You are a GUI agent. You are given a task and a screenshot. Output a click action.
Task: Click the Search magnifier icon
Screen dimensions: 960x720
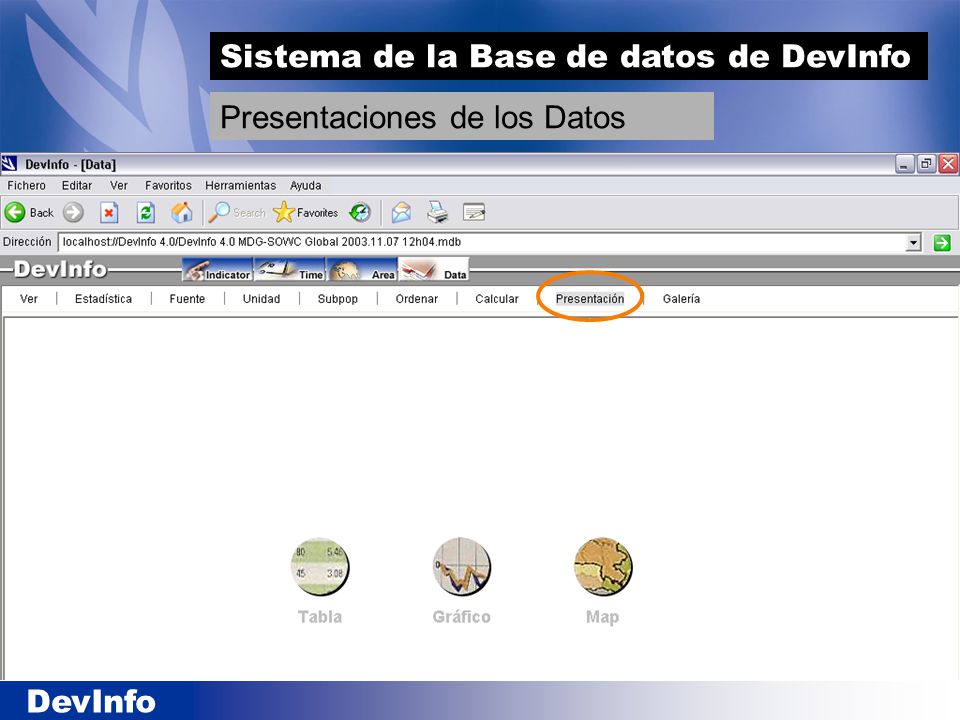click(x=219, y=212)
